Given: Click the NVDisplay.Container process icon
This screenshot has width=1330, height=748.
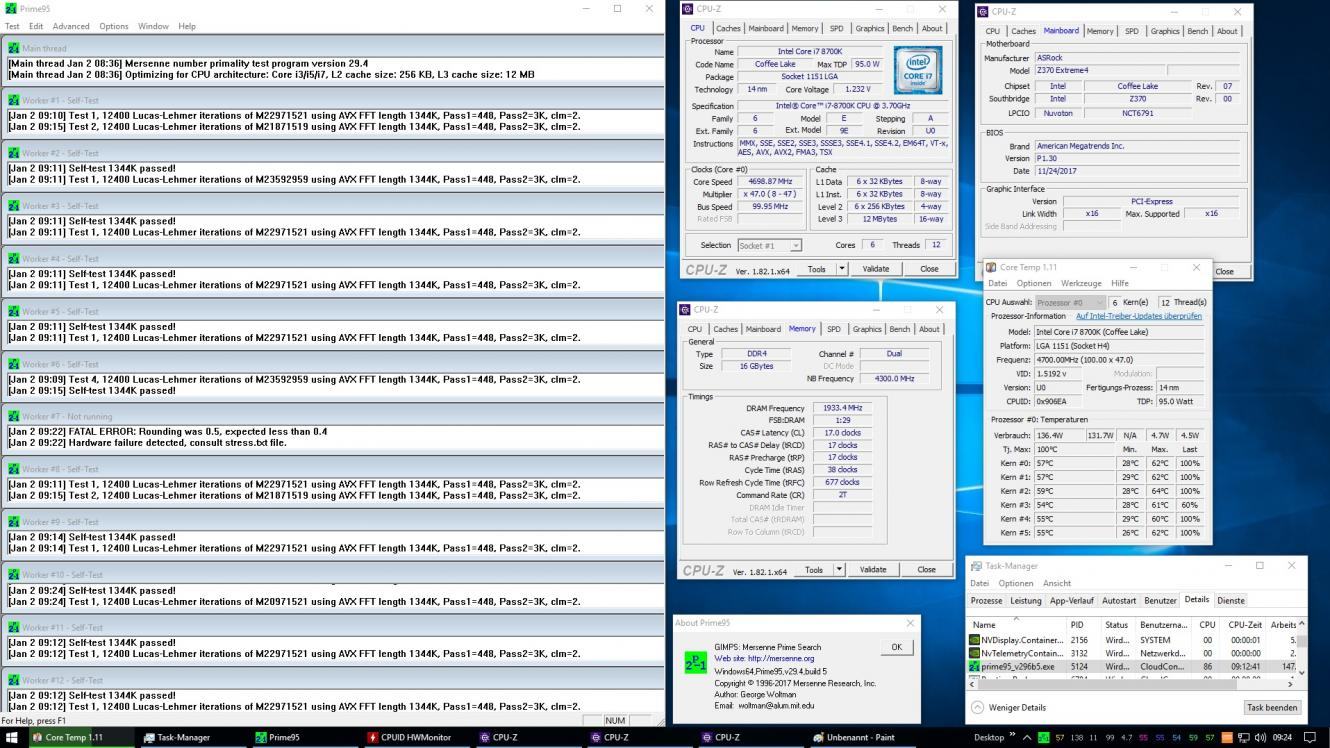Looking at the screenshot, I should pos(975,640).
